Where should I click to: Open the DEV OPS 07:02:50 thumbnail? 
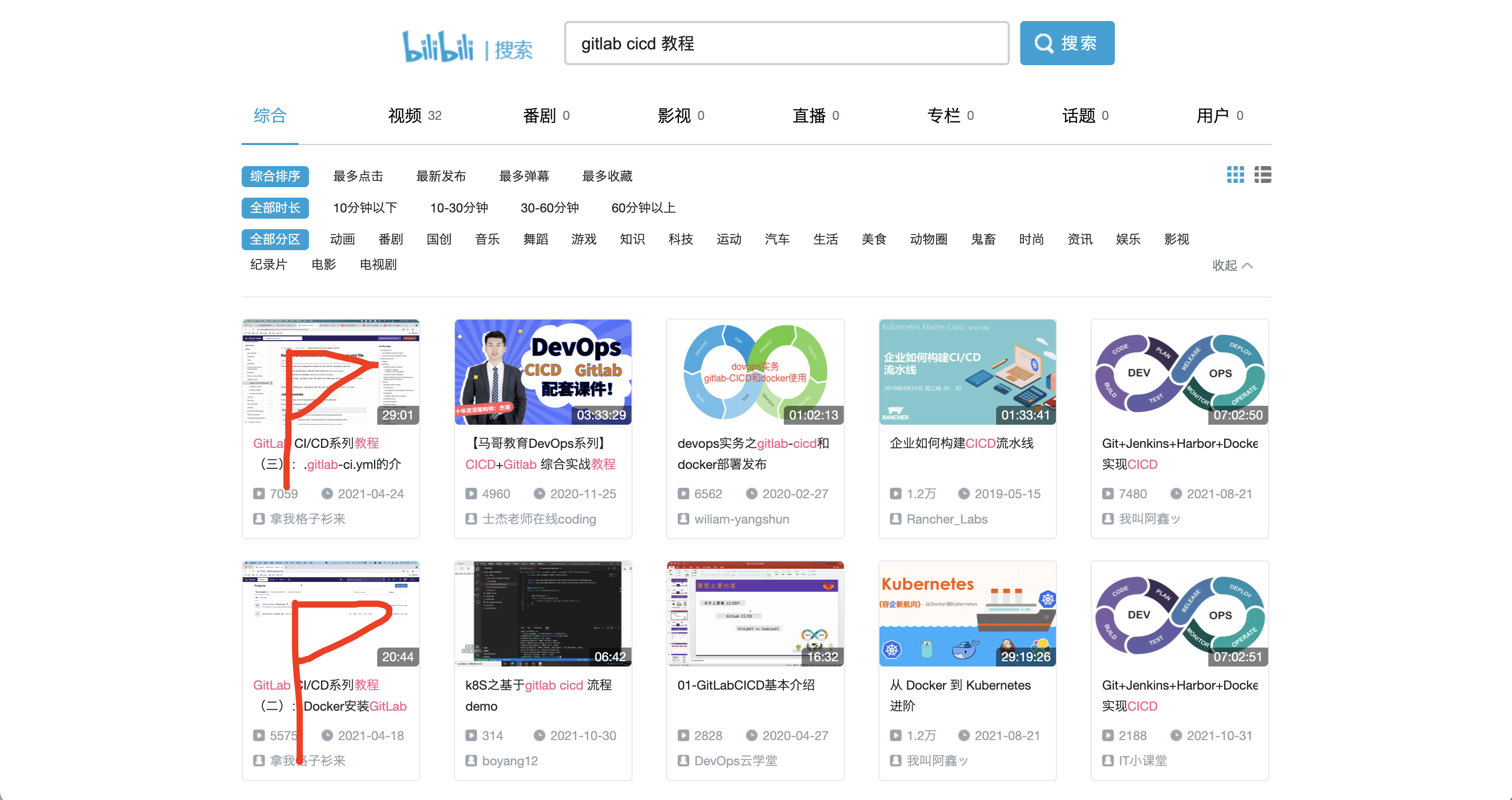(x=1180, y=372)
